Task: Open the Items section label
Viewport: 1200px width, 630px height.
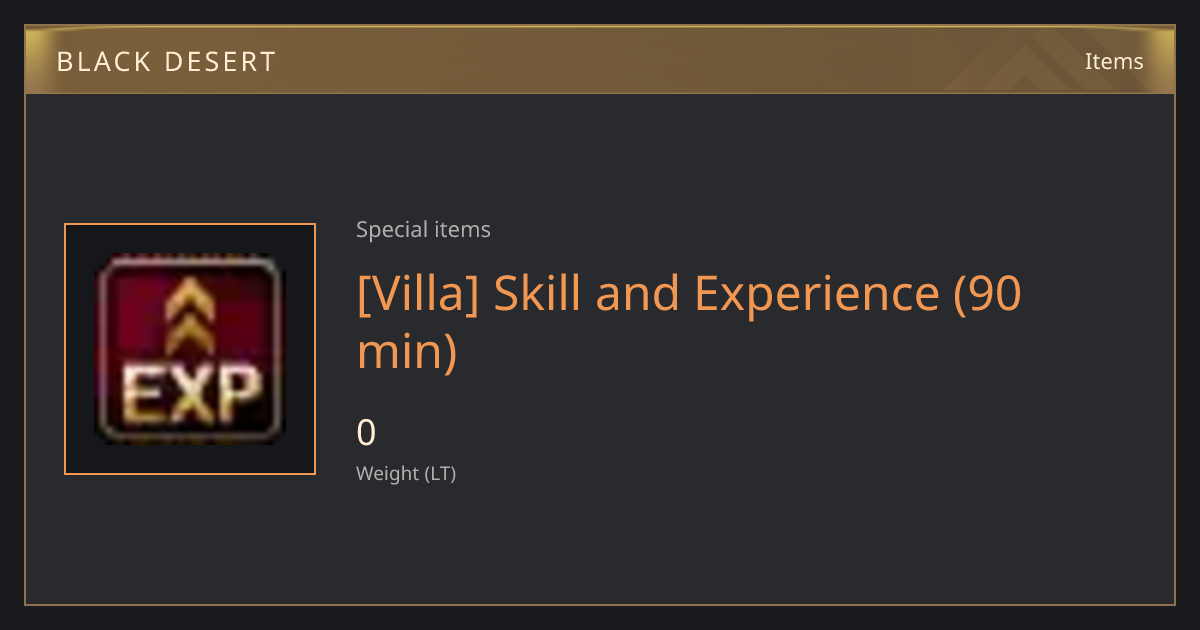Action: click(1114, 61)
